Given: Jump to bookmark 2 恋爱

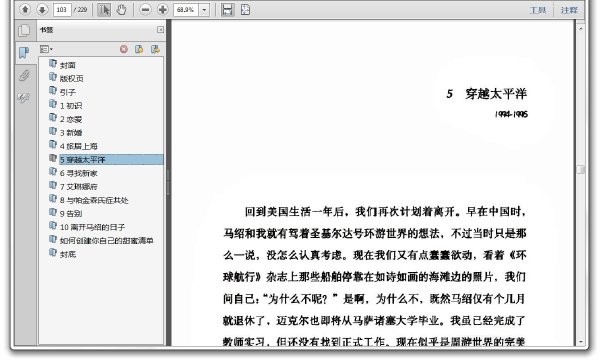Looking at the screenshot, I should (71, 119).
